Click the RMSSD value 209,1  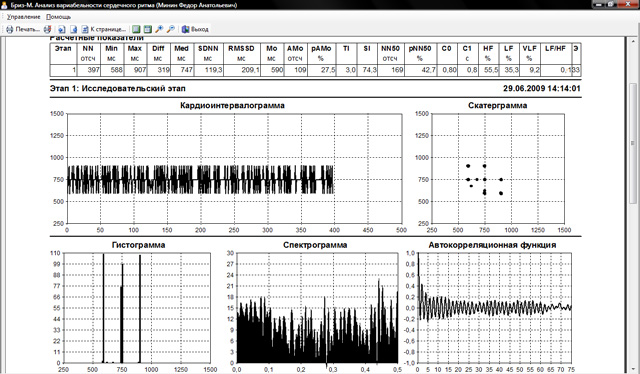(x=250, y=70)
